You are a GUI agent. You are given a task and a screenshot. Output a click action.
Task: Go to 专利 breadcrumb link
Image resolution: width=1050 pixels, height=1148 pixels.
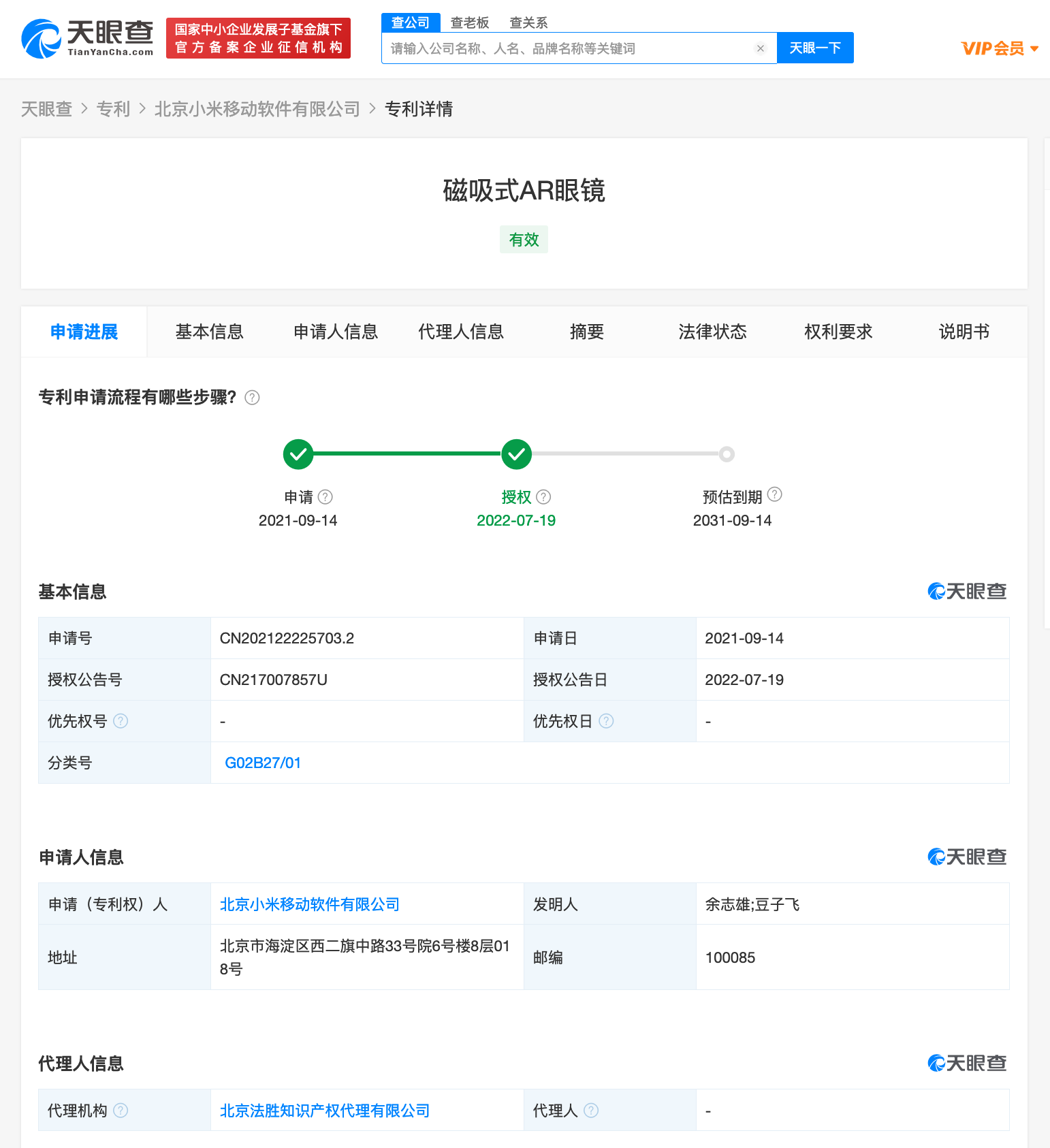(113, 109)
